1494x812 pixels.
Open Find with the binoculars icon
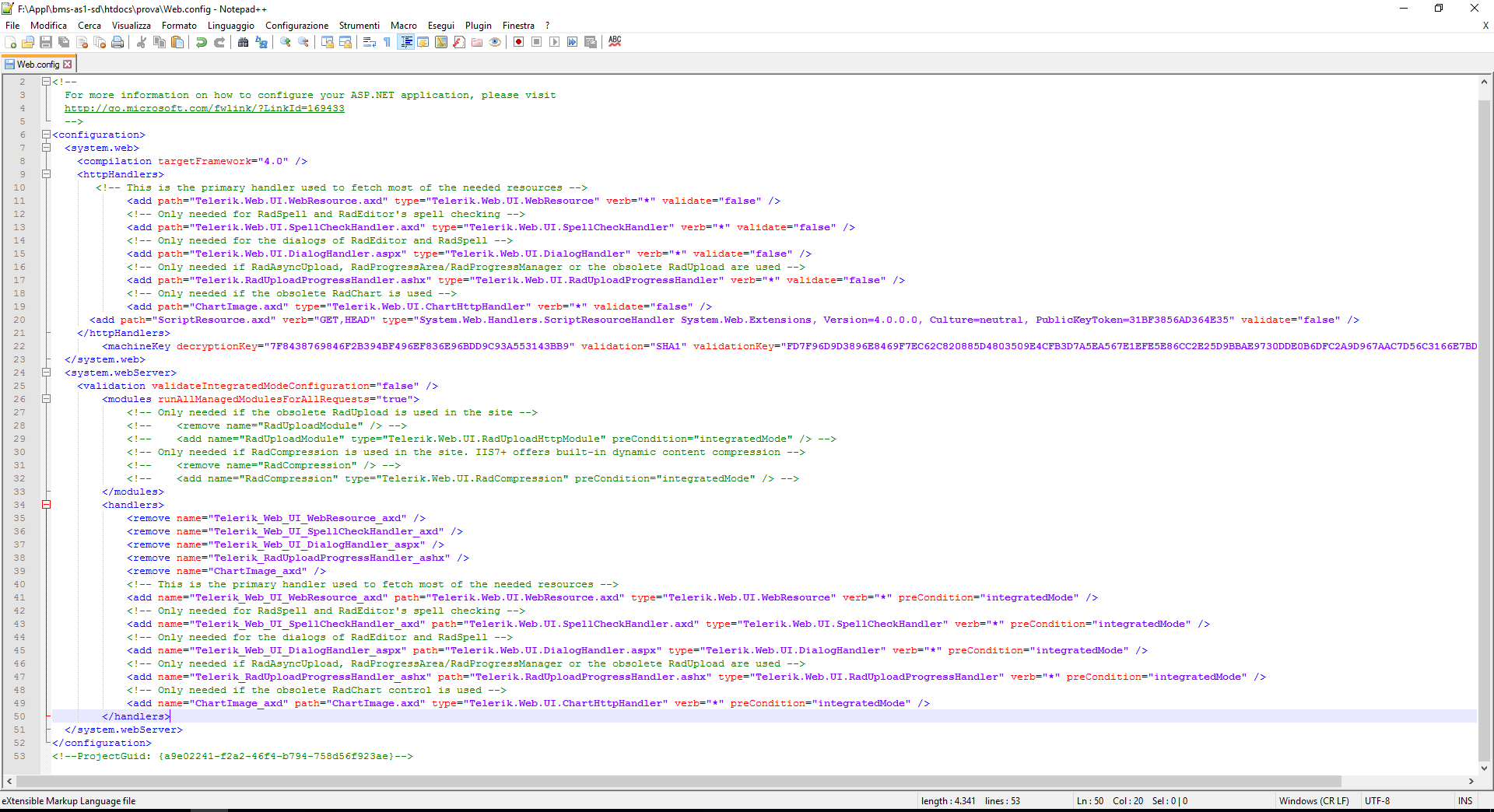[244, 42]
